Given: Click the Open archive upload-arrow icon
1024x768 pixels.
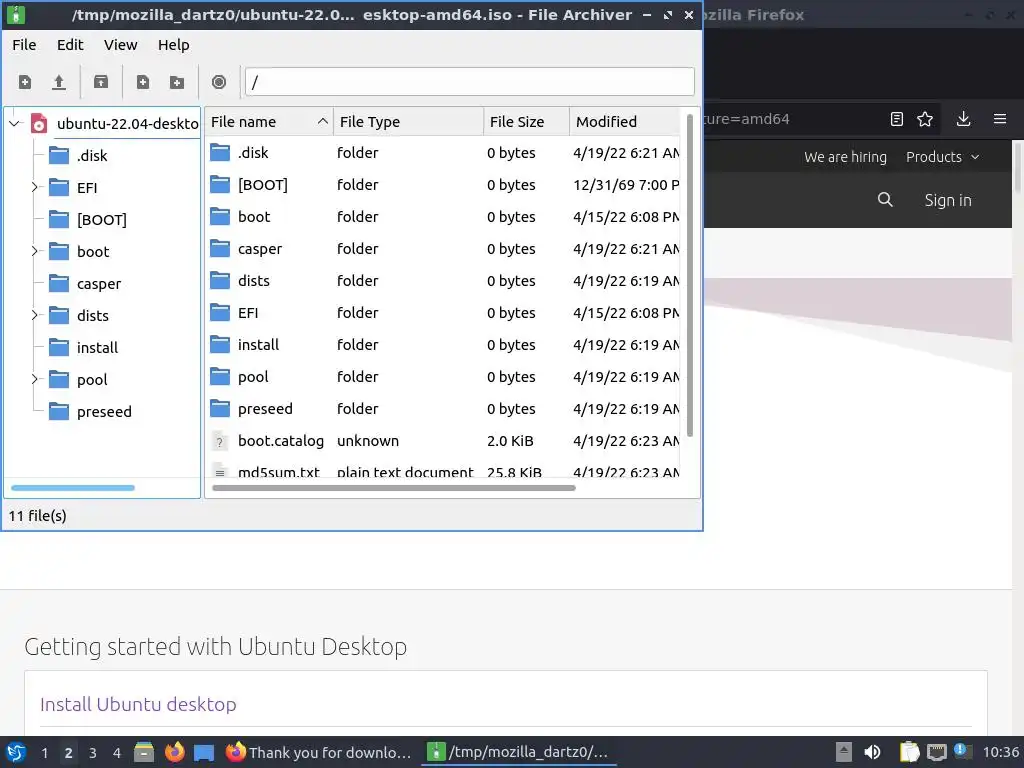Looking at the screenshot, I should (x=59, y=82).
